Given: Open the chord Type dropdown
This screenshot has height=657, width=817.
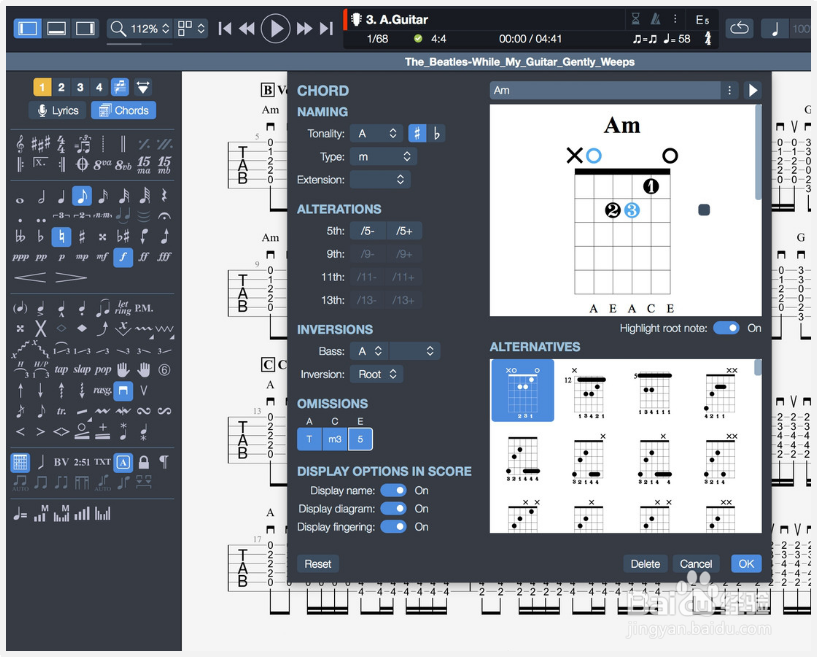Looking at the screenshot, I should coord(383,156).
